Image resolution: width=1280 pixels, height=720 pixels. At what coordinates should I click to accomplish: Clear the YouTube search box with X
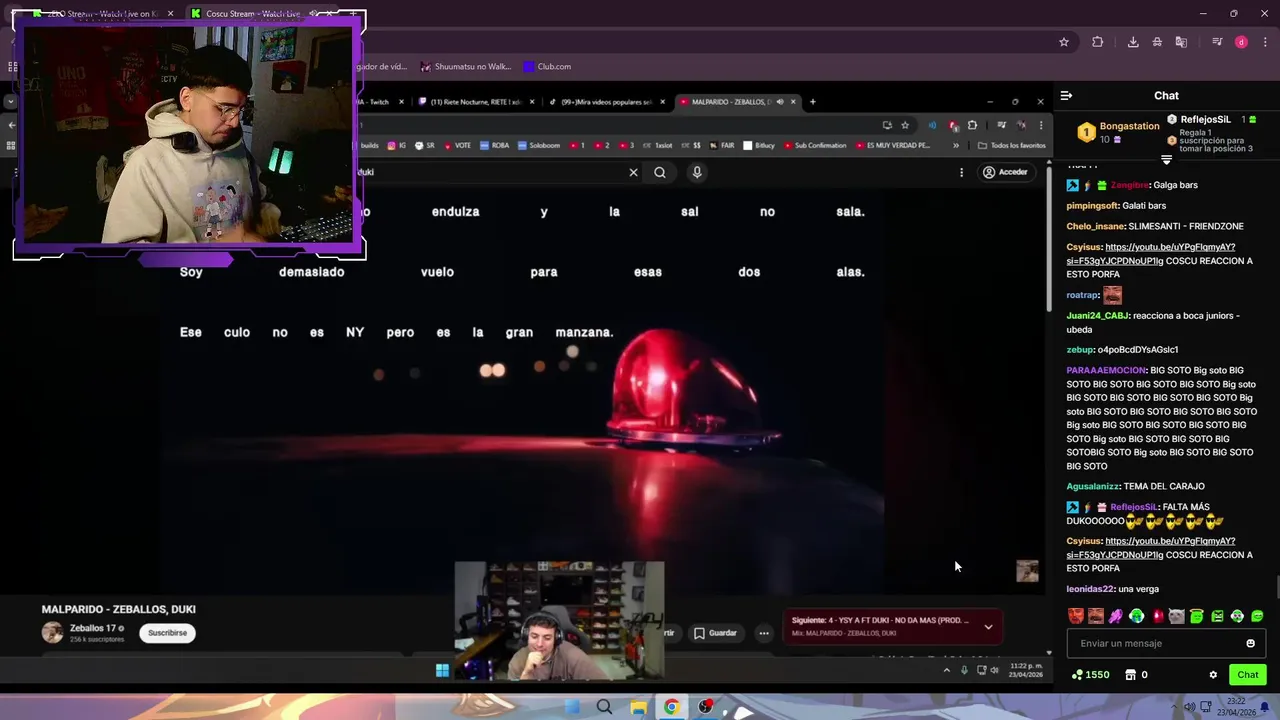(633, 172)
